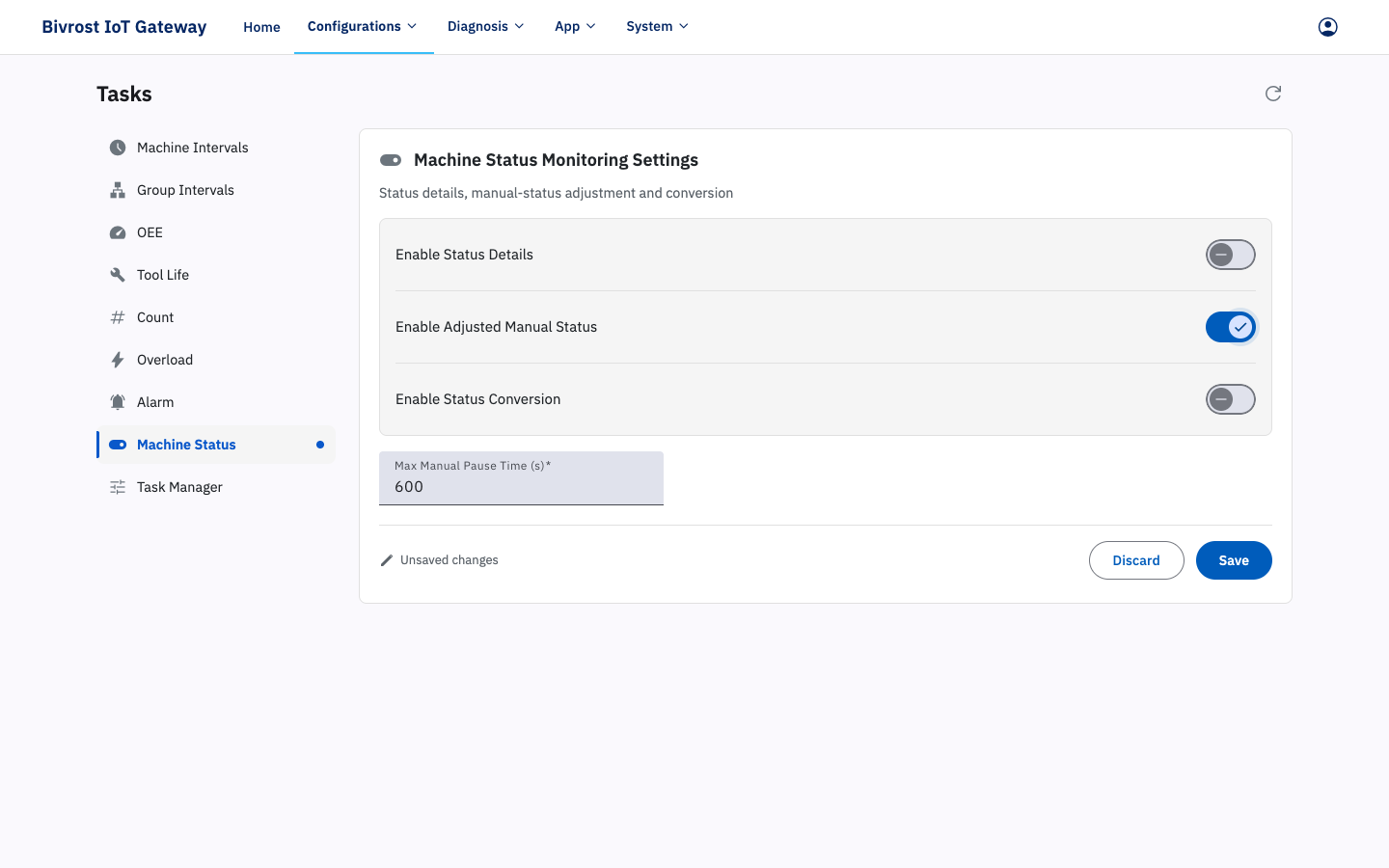Image resolution: width=1389 pixels, height=868 pixels.
Task: Click the Machine Status toggle icon in sidebar
Action: tap(118, 445)
